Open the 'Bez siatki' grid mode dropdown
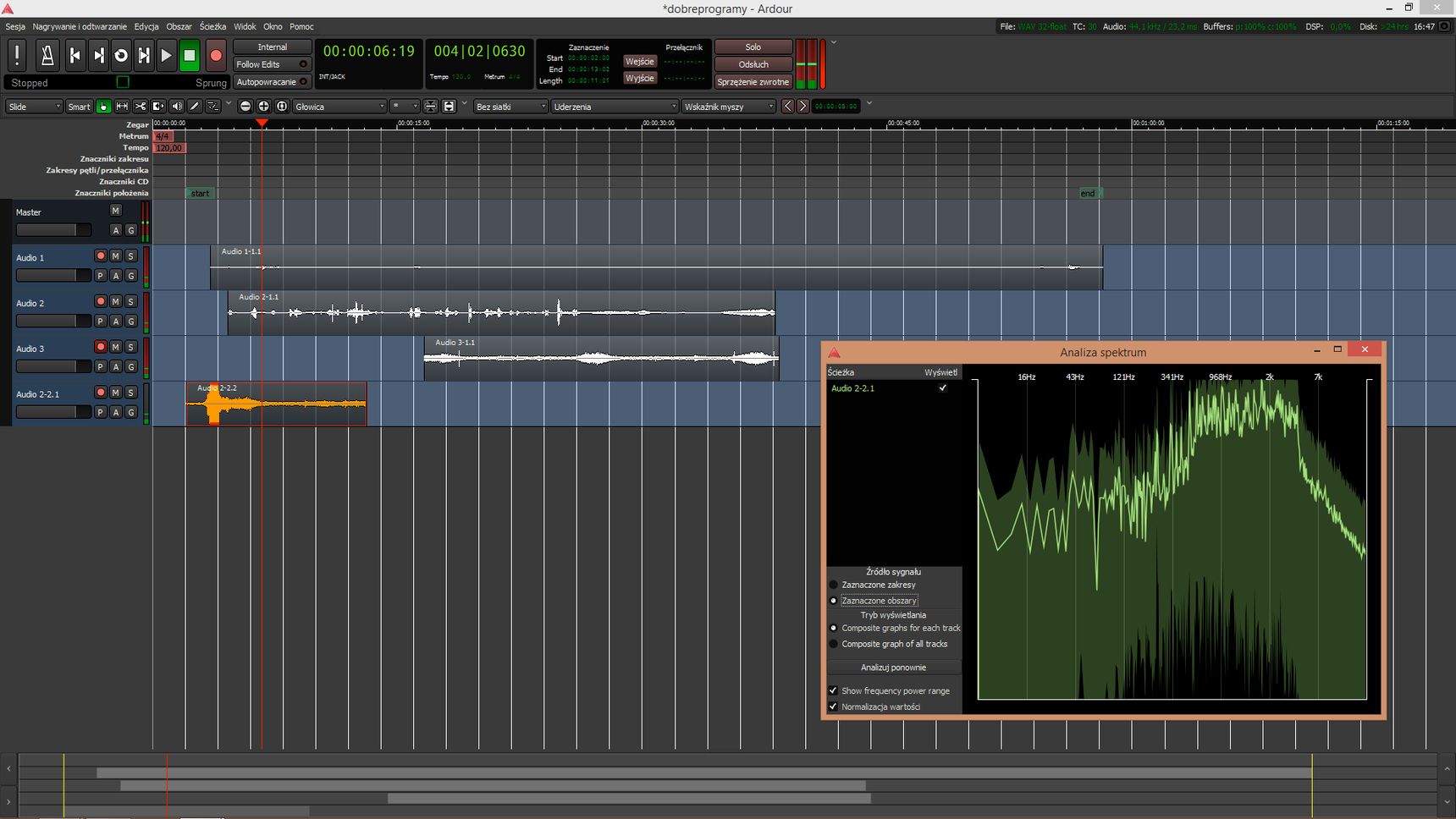1456x819 pixels. (x=511, y=107)
